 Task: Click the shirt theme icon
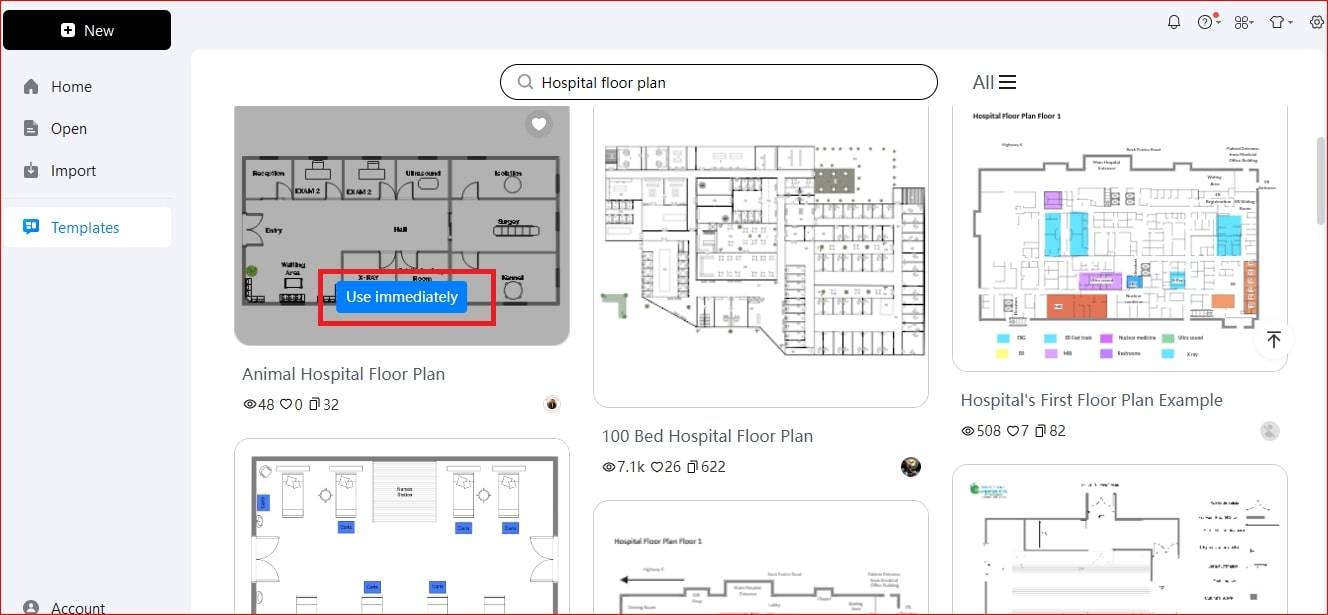pyautogui.click(x=1277, y=22)
